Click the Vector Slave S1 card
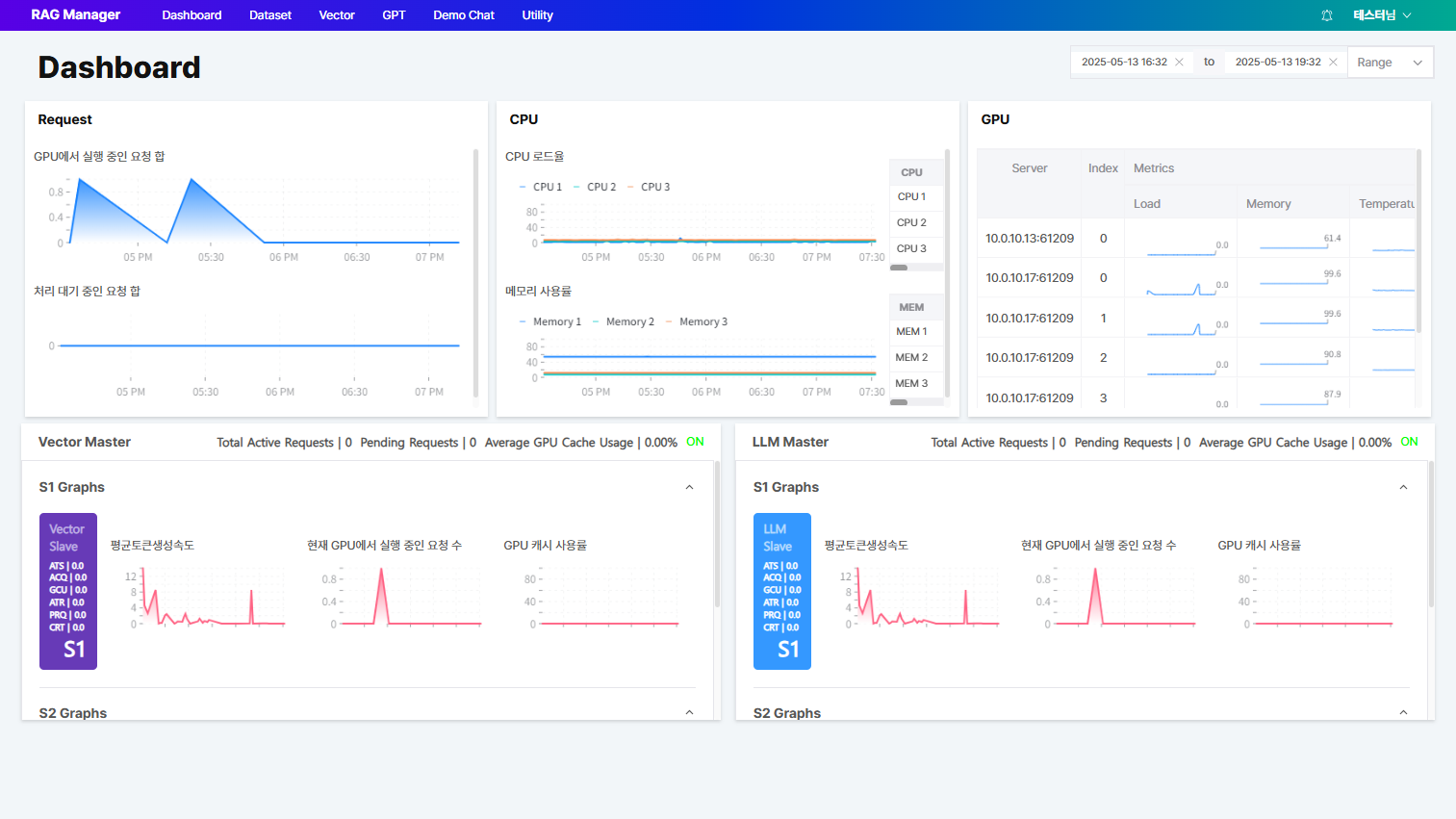Viewport: 1456px width, 819px height. point(68,591)
